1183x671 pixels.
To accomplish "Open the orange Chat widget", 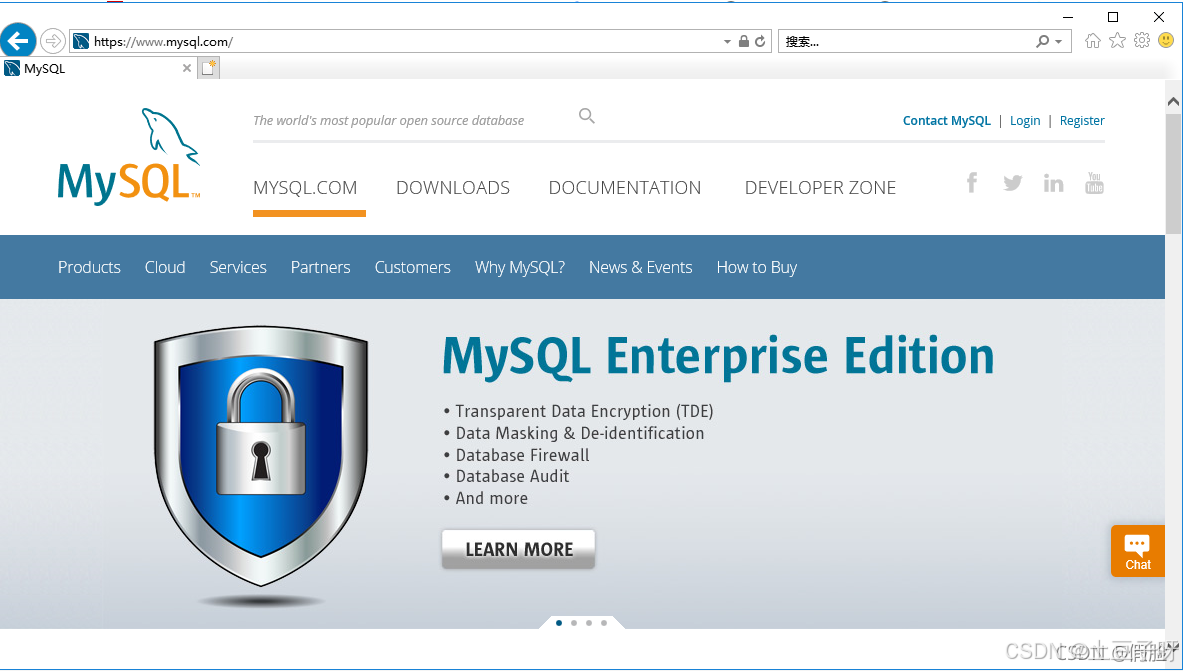I will point(1138,551).
